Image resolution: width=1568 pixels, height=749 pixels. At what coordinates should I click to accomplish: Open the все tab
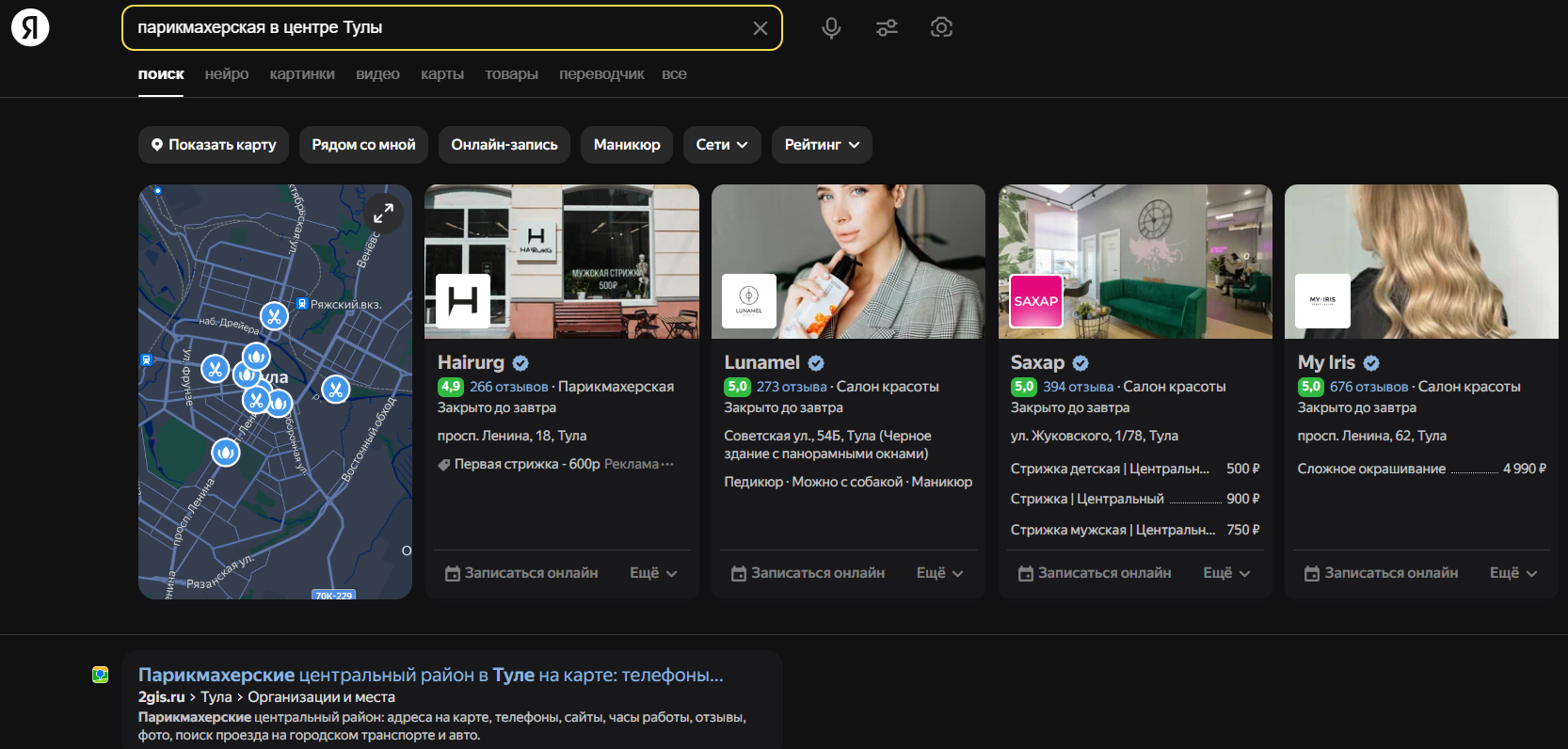674,74
